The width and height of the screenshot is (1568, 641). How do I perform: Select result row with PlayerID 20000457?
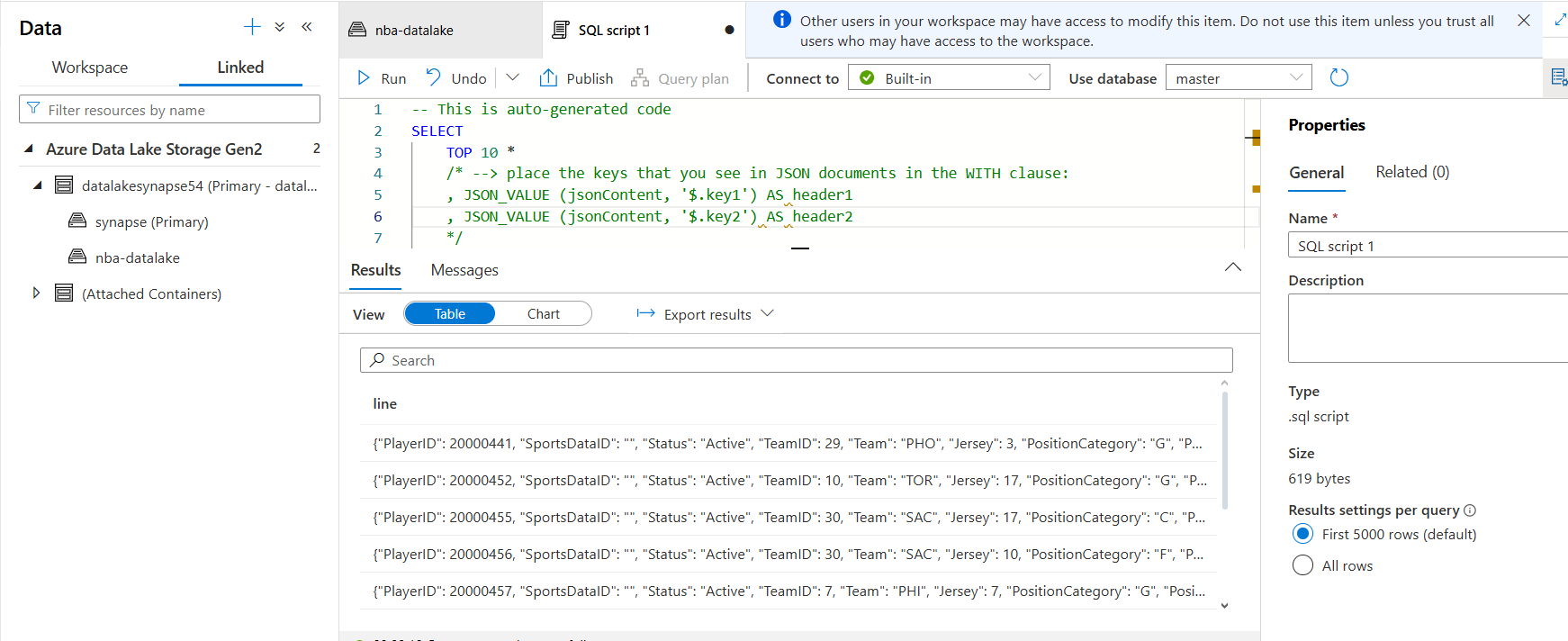pyautogui.click(x=789, y=591)
